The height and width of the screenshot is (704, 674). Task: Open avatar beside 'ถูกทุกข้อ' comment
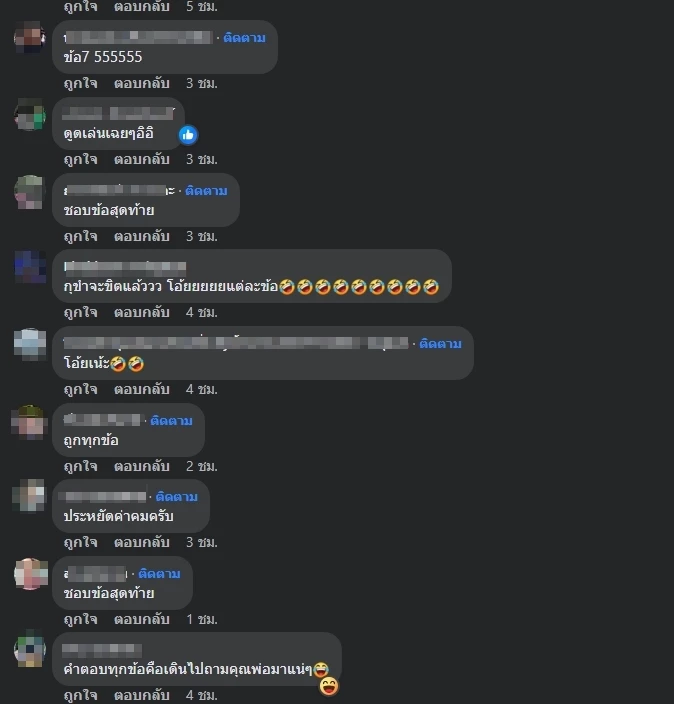[30, 422]
